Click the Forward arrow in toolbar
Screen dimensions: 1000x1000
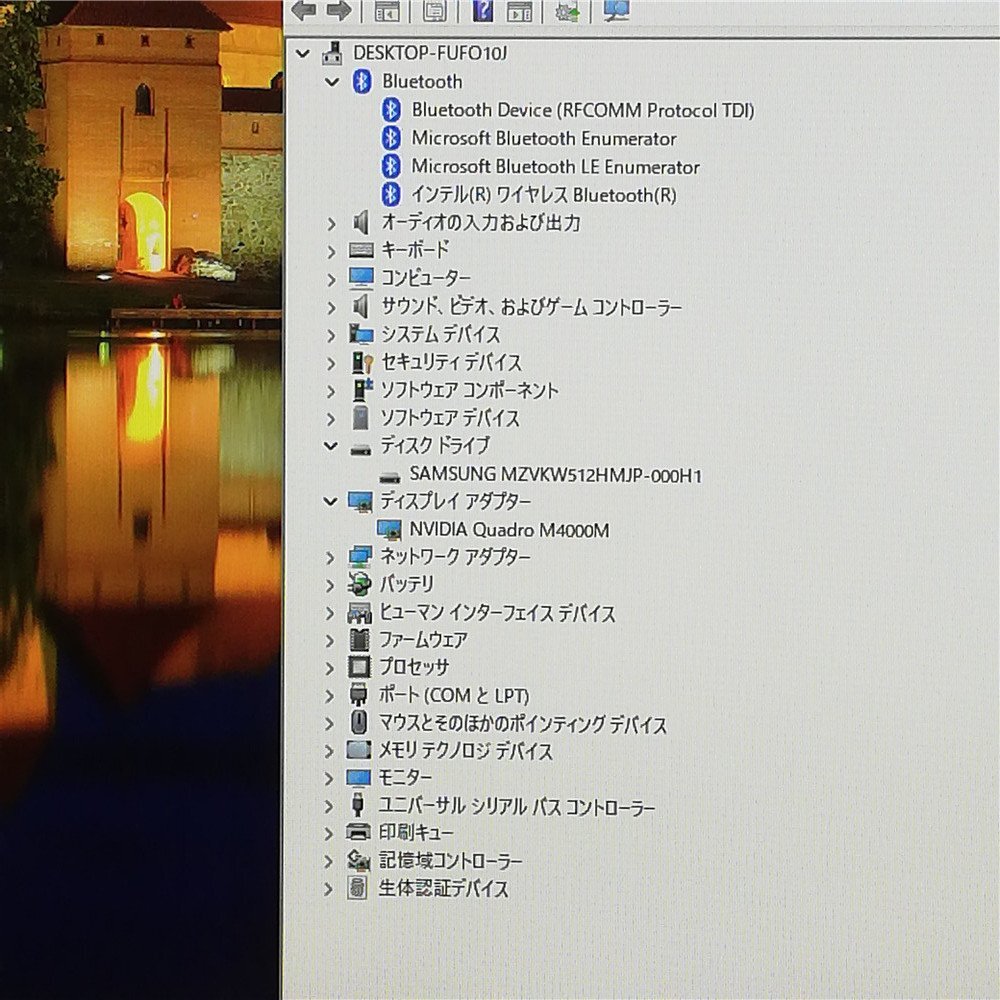tap(339, 10)
